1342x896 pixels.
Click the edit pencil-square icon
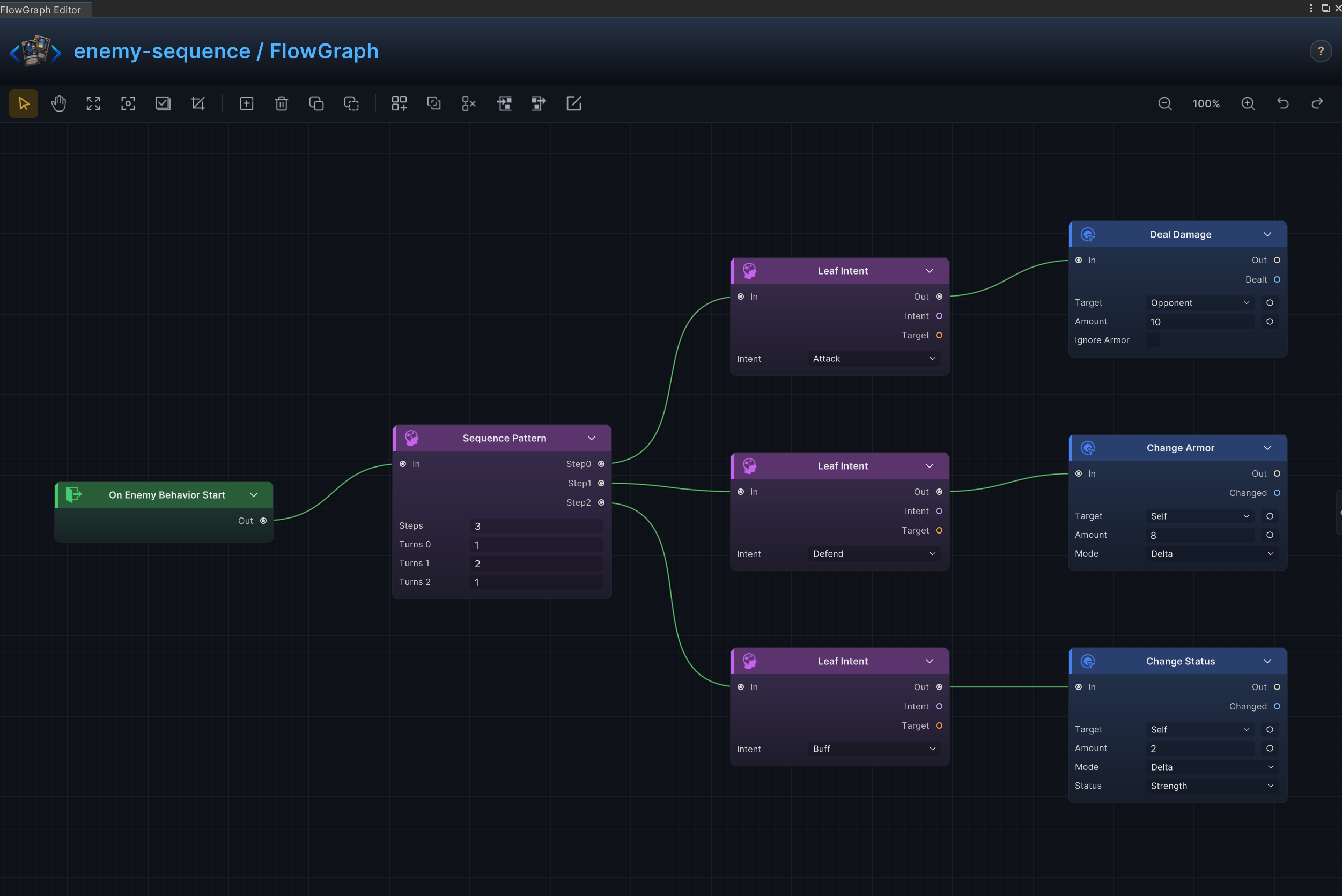pos(573,103)
